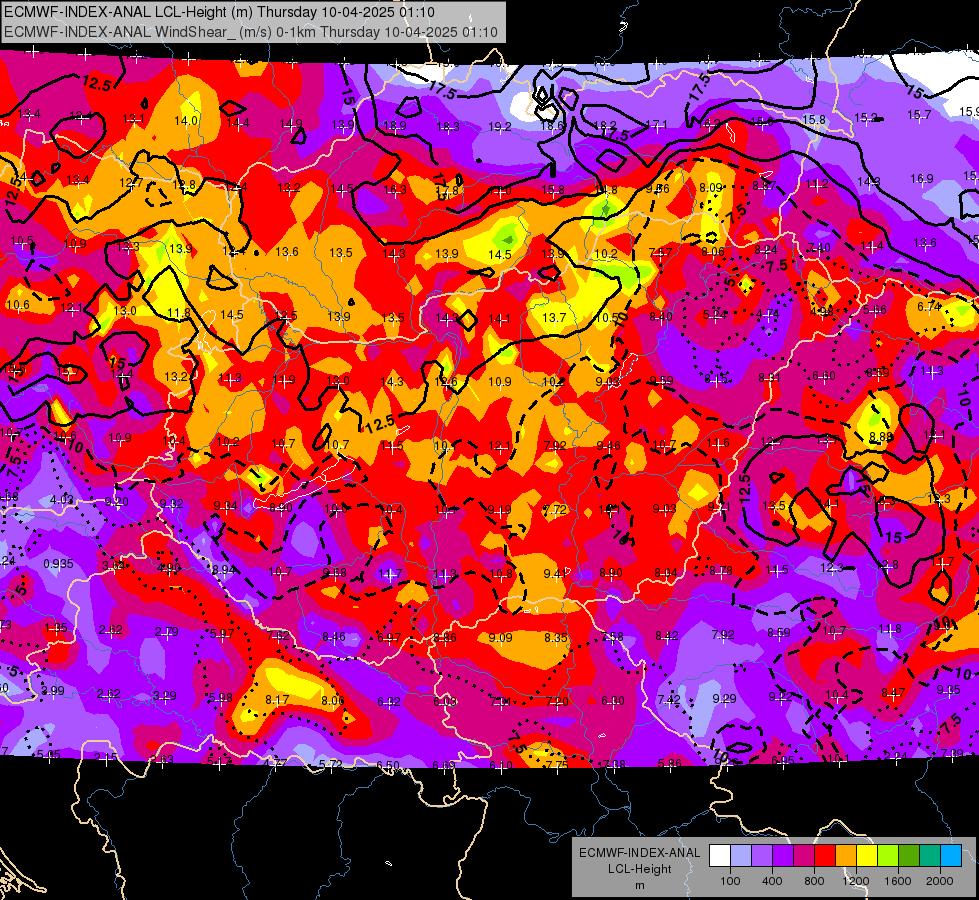Click the grid value 0.935
The height and width of the screenshot is (900, 979).
[x=58, y=563]
